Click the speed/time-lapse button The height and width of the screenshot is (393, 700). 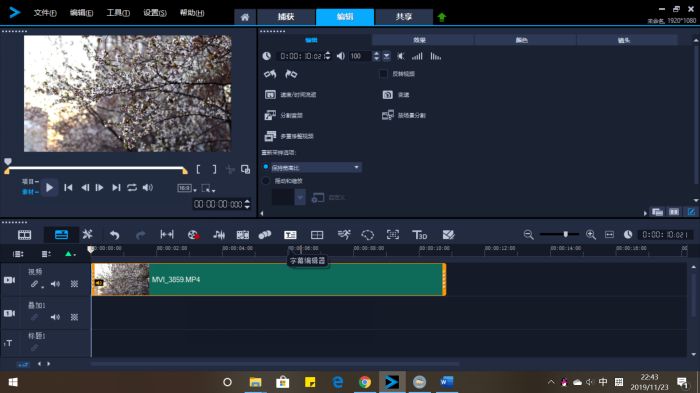coord(291,95)
